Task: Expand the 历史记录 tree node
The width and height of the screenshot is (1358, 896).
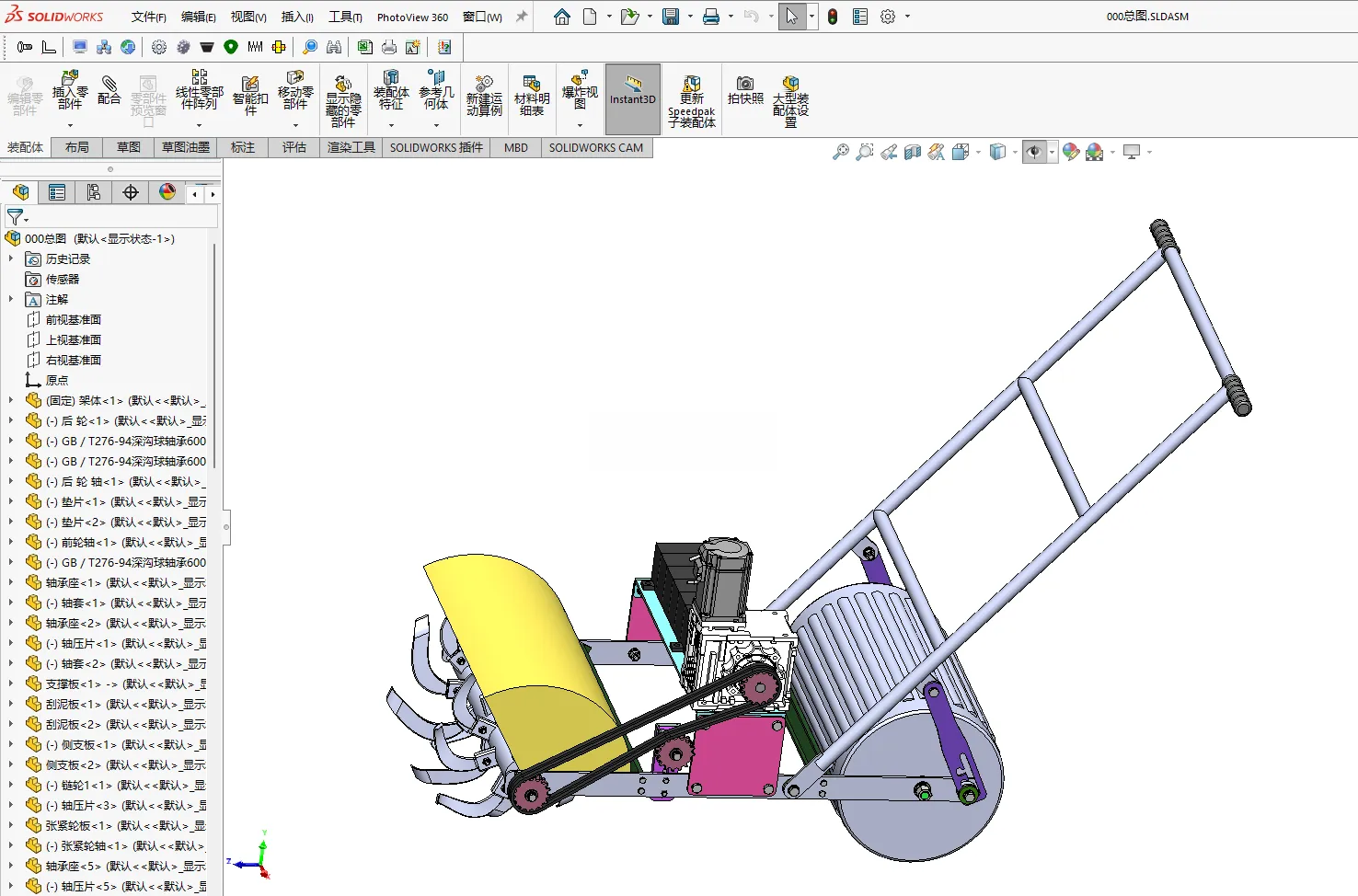Action: (x=11, y=259)
